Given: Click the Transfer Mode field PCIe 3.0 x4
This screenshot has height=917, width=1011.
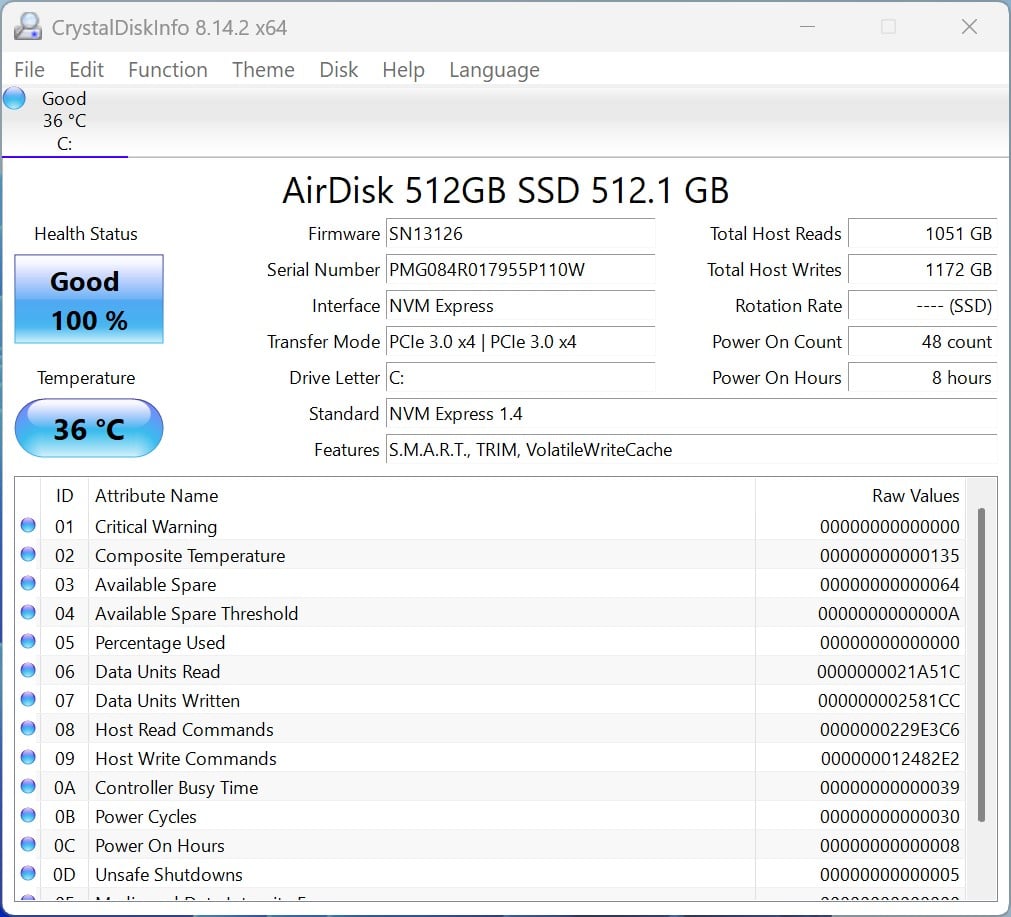Looking at the screenshot, I should (520, 342).
